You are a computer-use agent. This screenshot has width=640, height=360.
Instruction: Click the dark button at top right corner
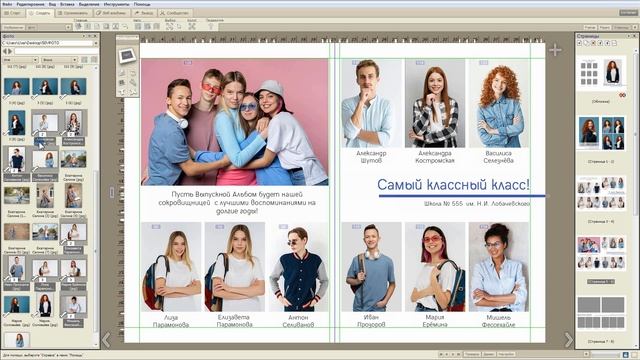pos(628,13)
